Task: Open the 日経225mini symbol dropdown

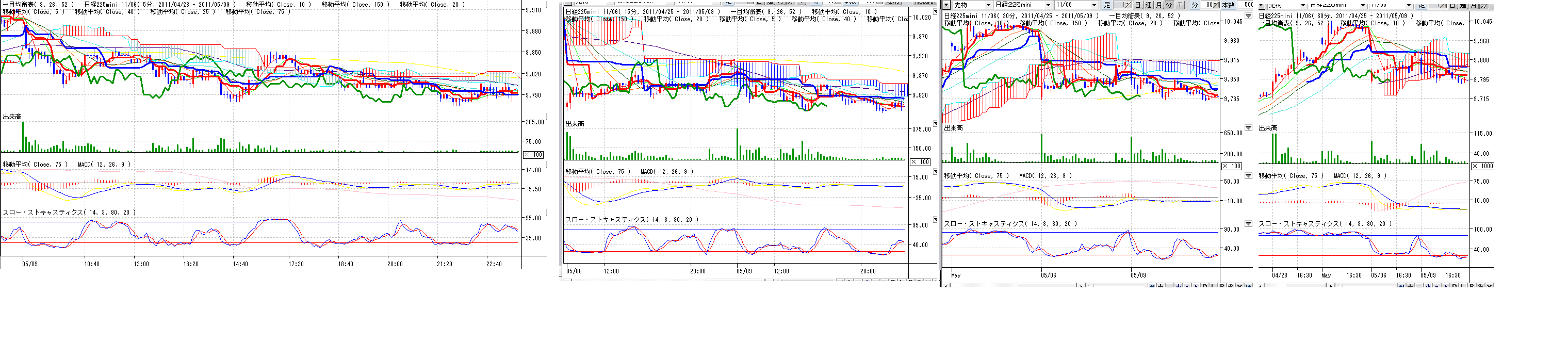Action: (x=1048, y=5)
